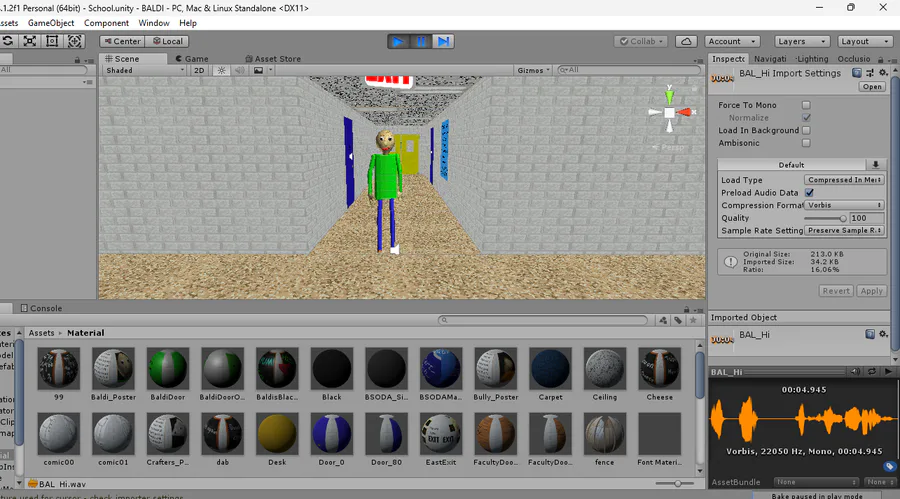
Task: Switch to the Asset Store tab
Action: coord(273,59)
